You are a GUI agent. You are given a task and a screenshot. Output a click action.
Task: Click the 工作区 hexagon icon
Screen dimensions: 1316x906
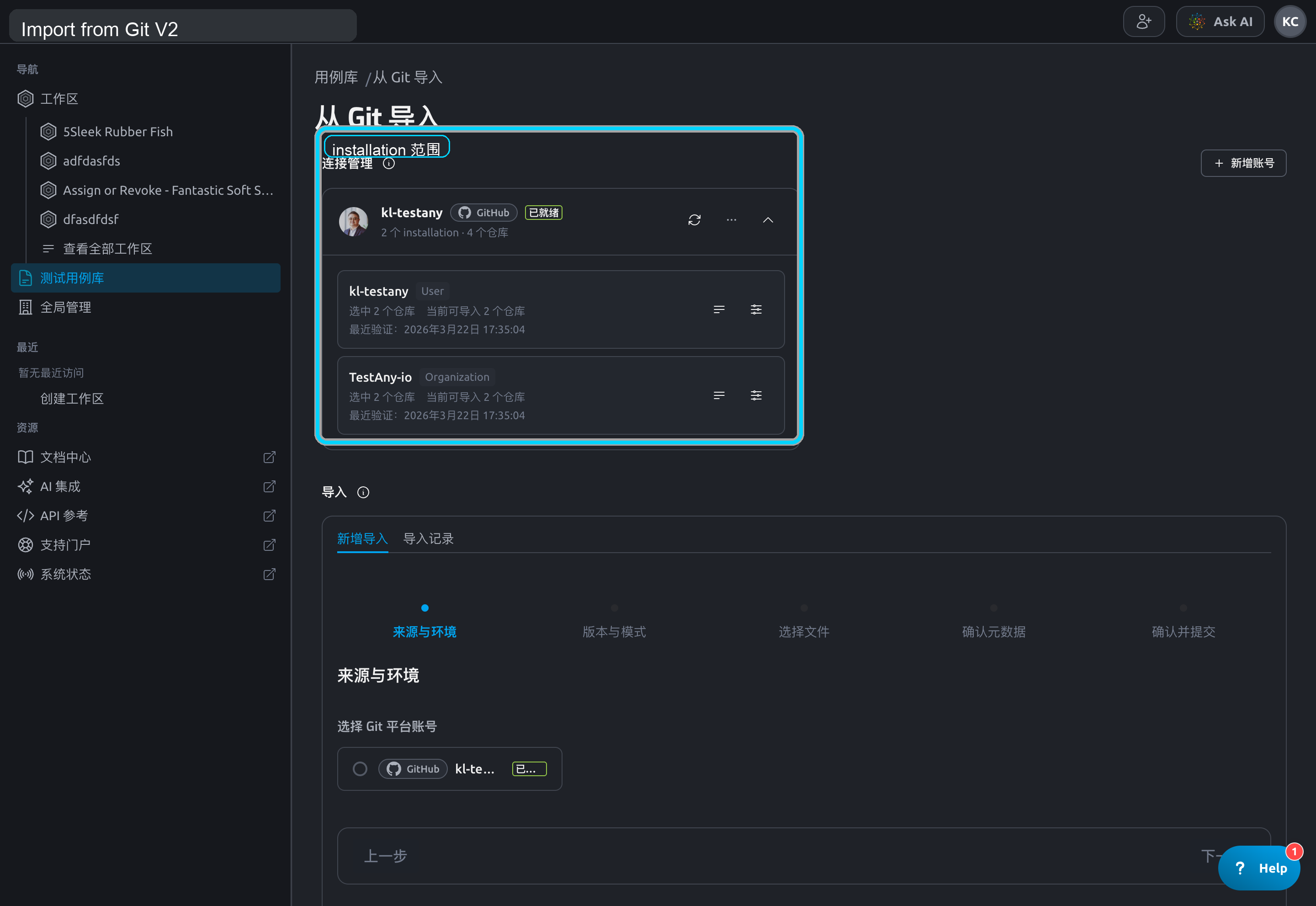[x=26, y=99]
